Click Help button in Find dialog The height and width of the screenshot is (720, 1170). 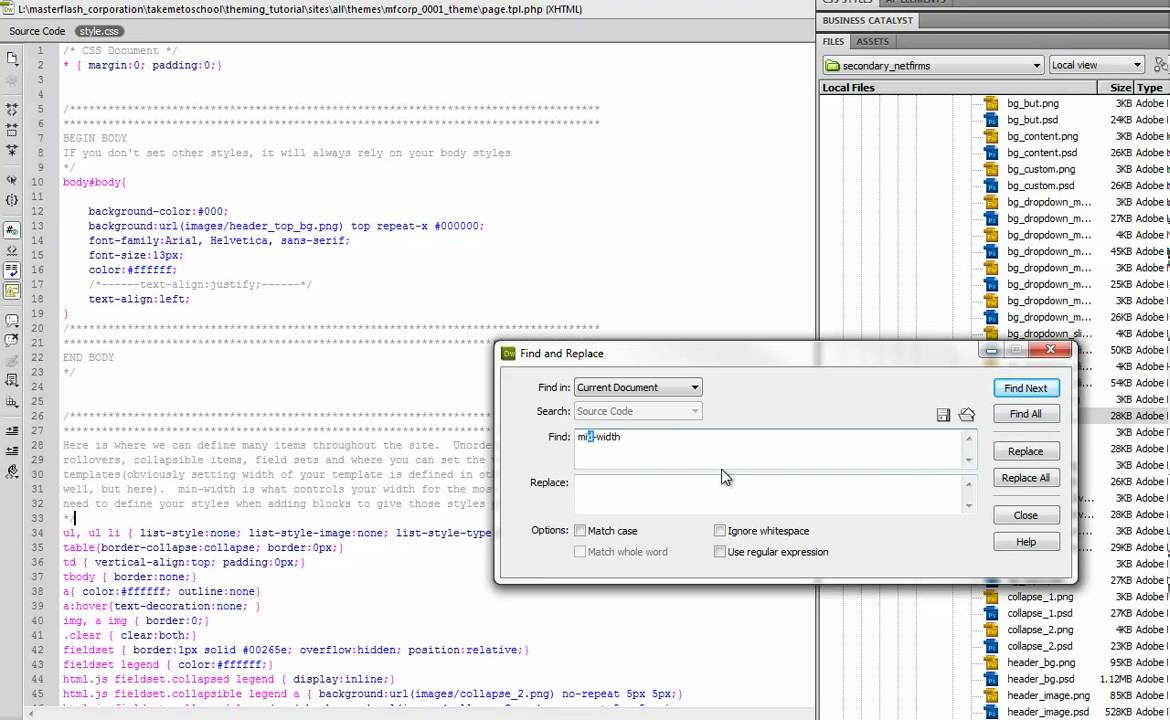tap(1026, 542)
